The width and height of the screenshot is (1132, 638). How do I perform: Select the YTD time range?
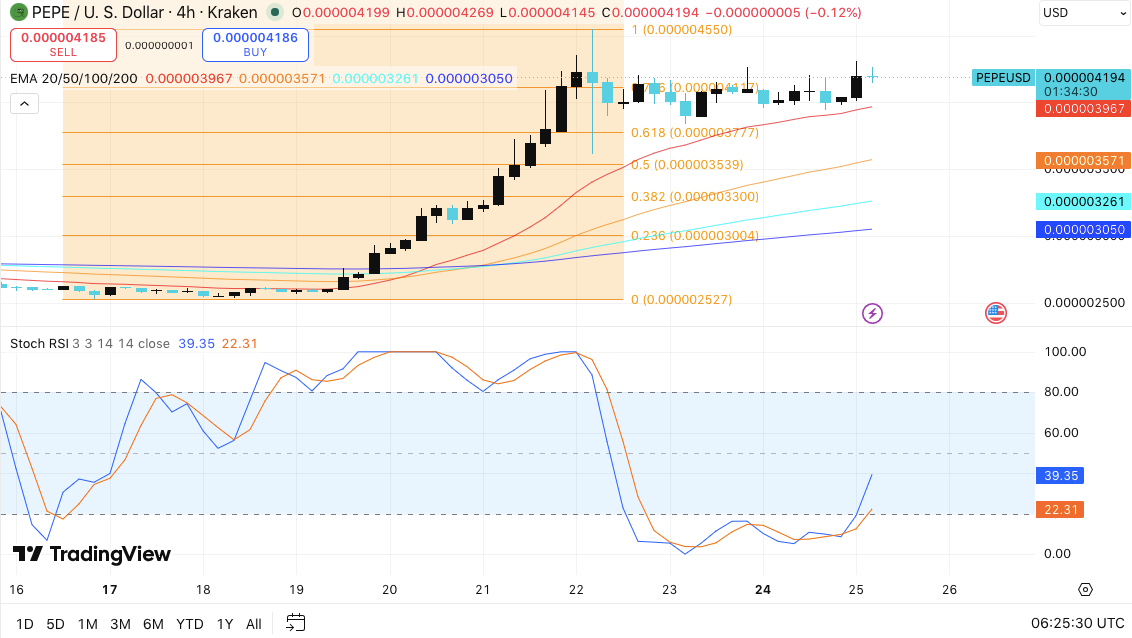190,624
